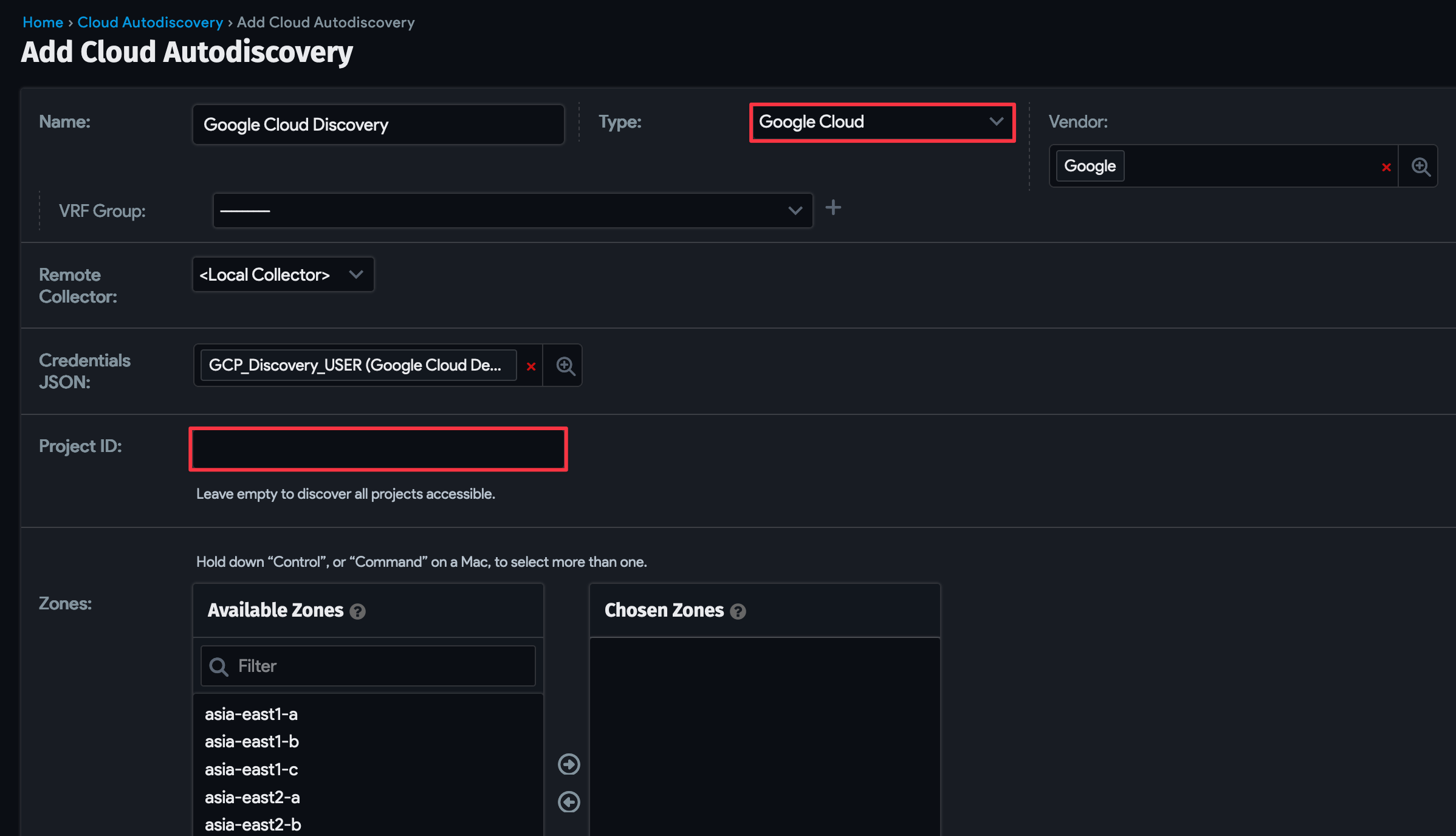
Task: Select the asia-east1-a zone
Action: point(252,714)
